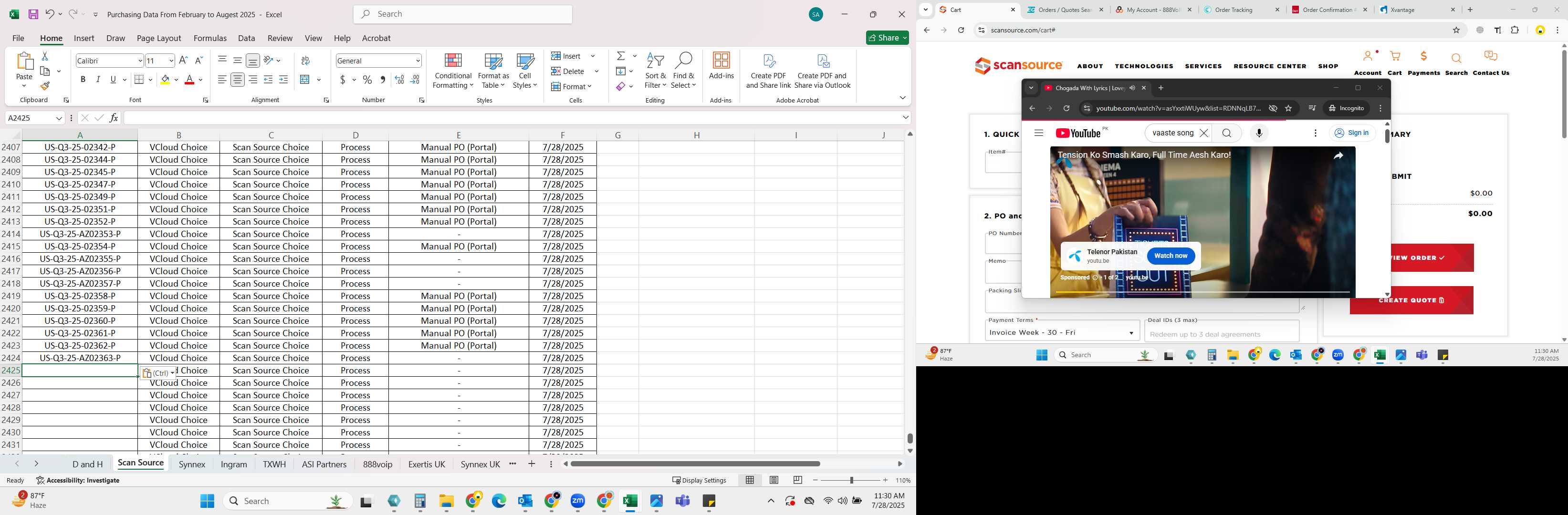Open TECHNOLOGIES in ScanSource navigation
Image resolution: width=1568 pixels, height=515 pixels.
click(1144, 66)
